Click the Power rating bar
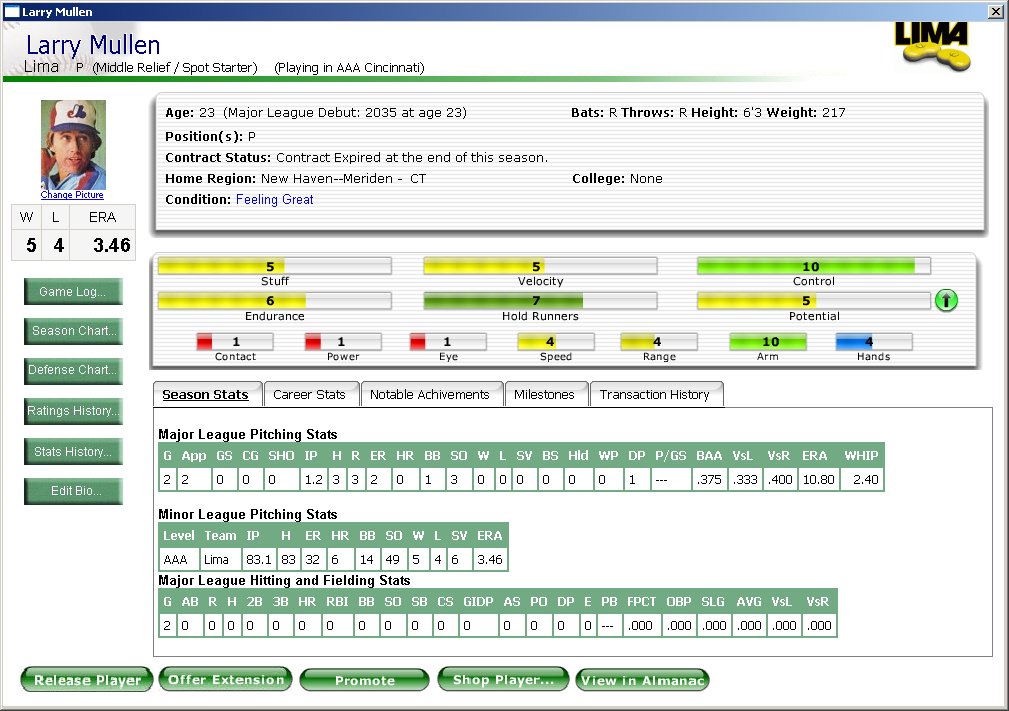Viewport: 1009px width, 711px height. 343,342
